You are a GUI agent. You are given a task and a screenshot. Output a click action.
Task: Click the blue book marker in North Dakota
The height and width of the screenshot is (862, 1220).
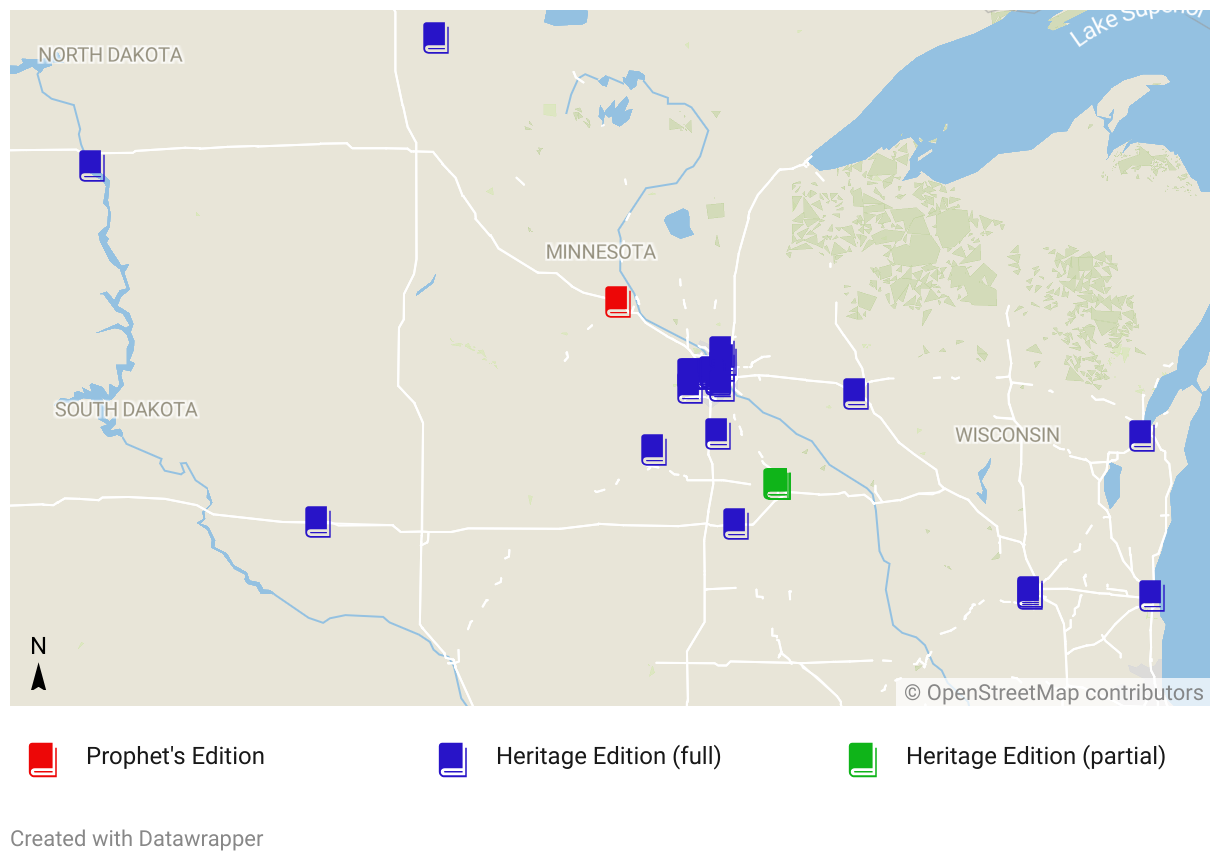pos(91,165)
